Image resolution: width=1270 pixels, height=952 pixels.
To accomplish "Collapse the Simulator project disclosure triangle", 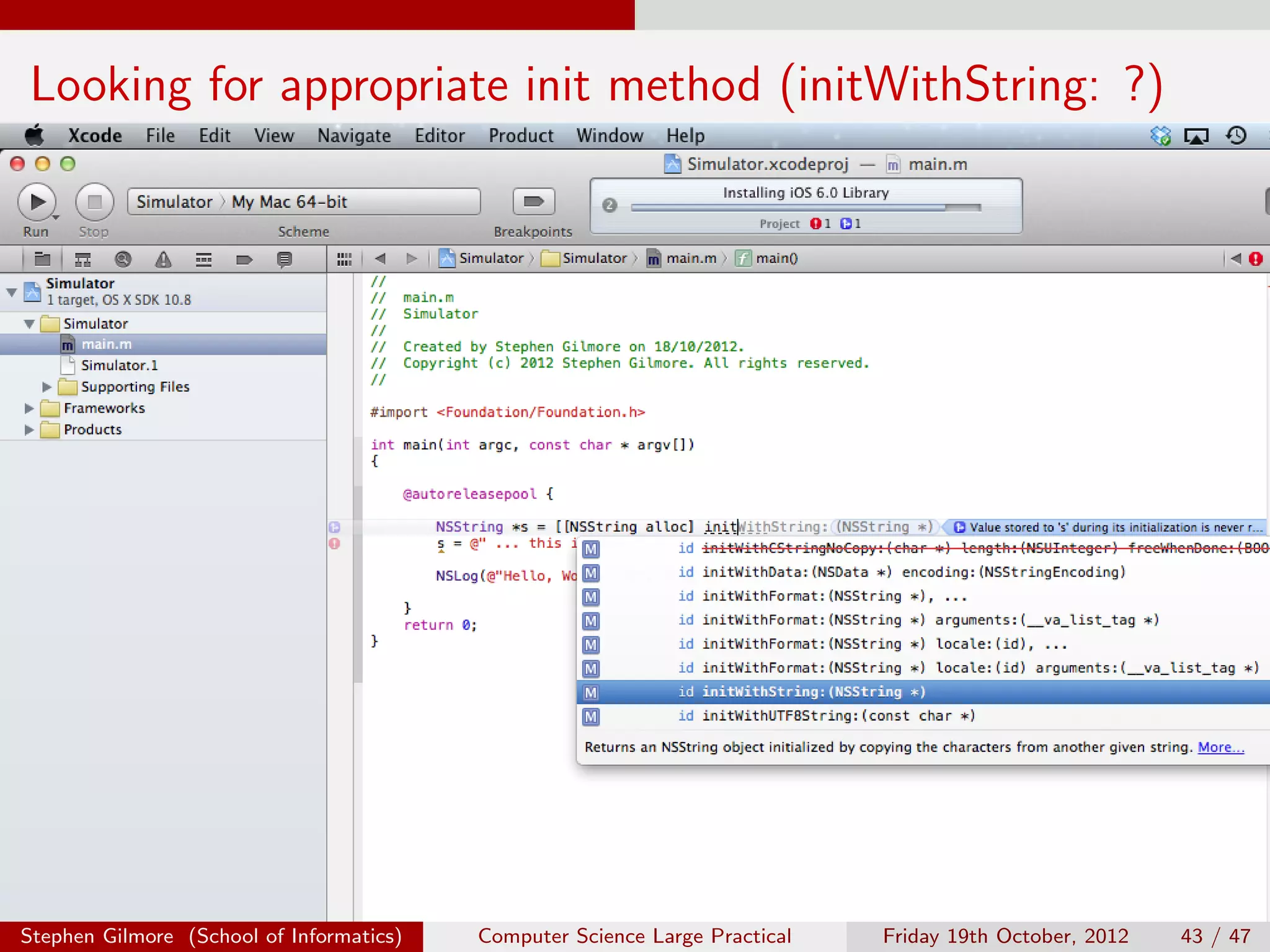I will (11, 291).
